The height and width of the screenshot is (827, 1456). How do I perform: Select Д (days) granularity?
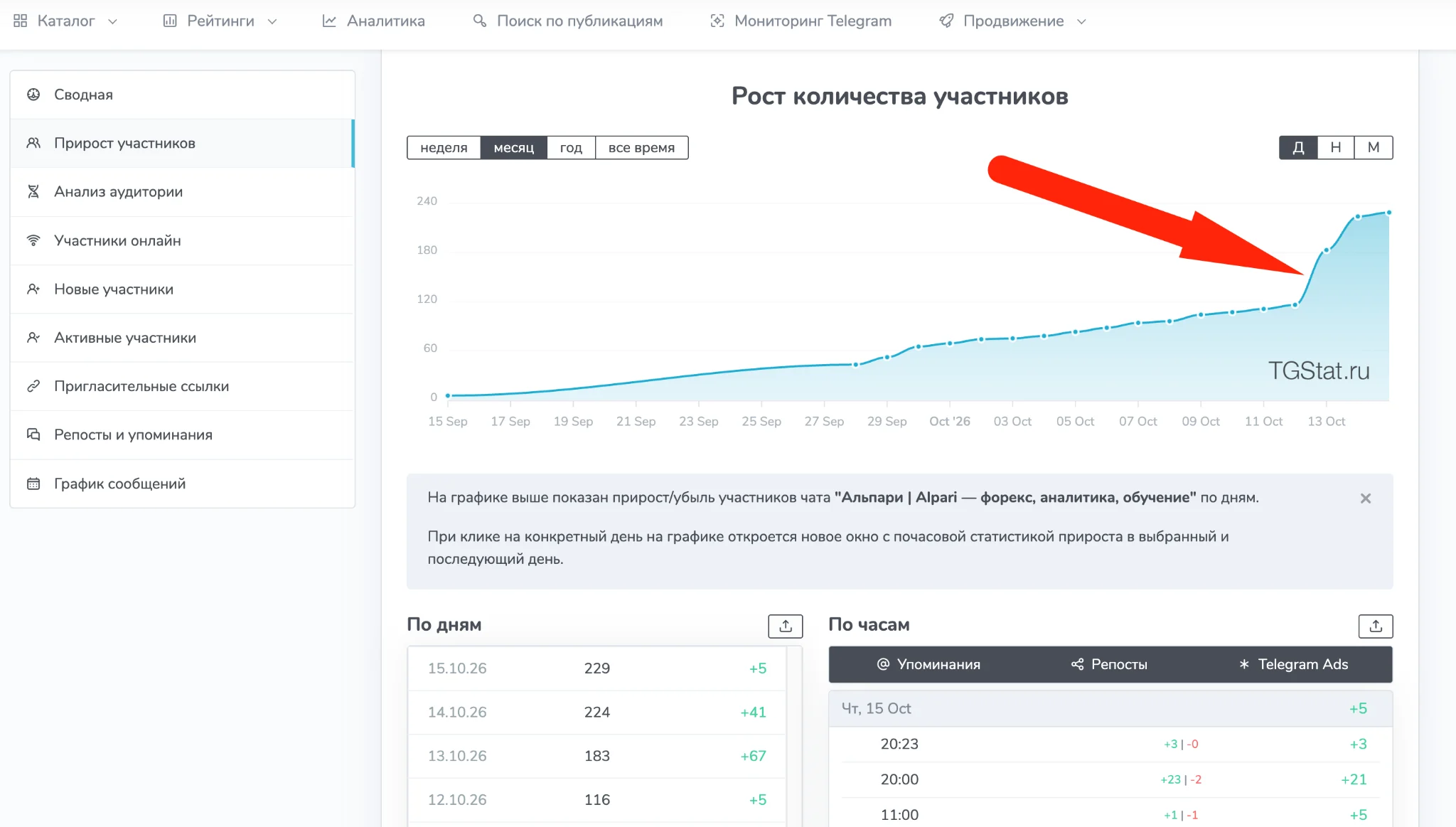click(1298, 148)
